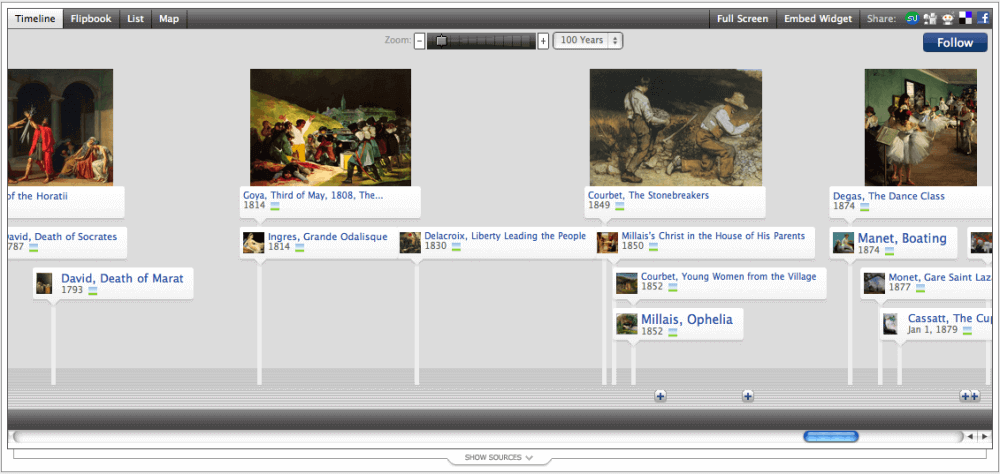Screen dimensions: 1000x474
Task: Open the Embed Widget option
Action: (x=818, y=19)
